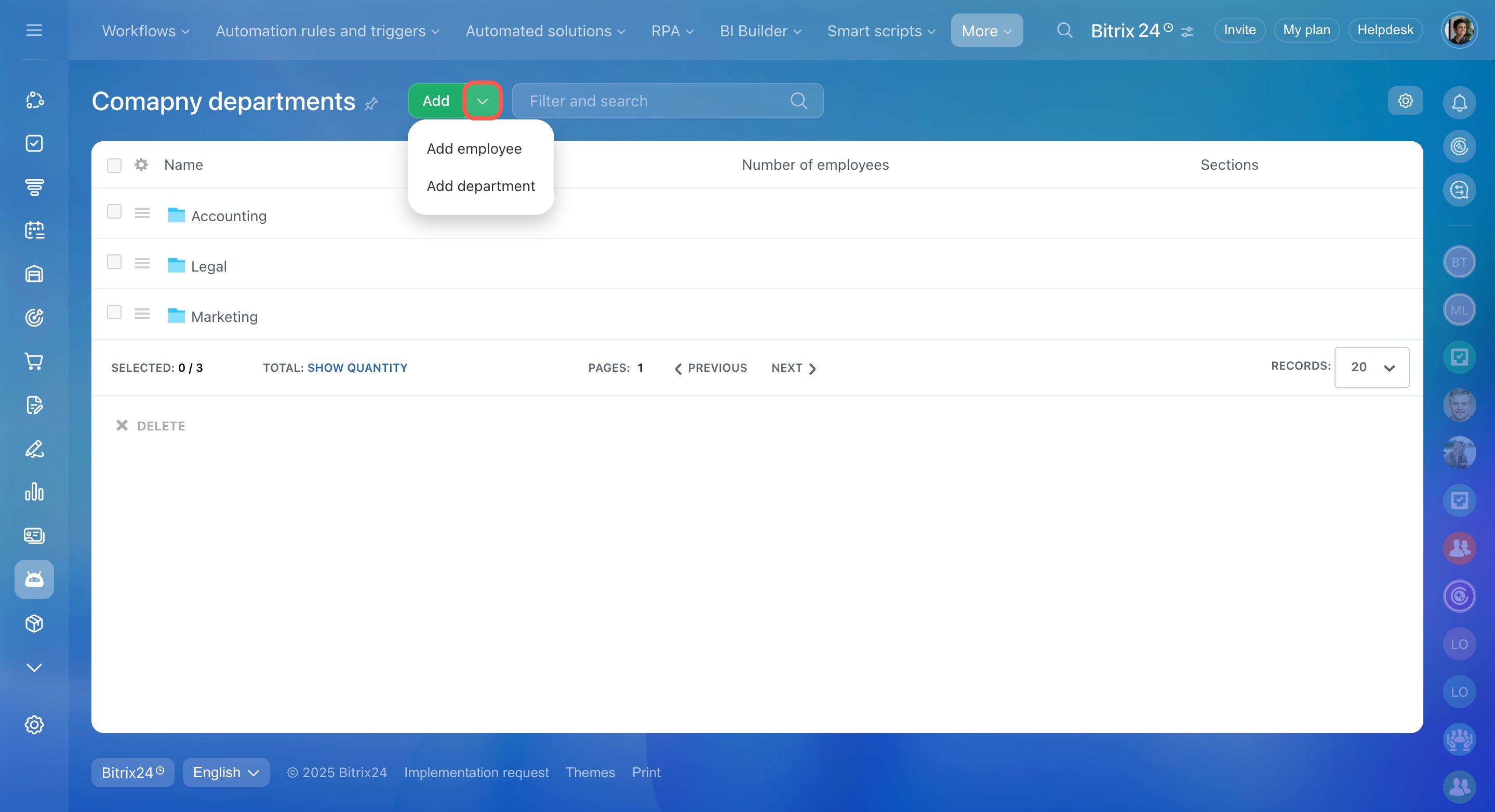Open the e-signature pen icon in the left sidebar

coord(34,449)
